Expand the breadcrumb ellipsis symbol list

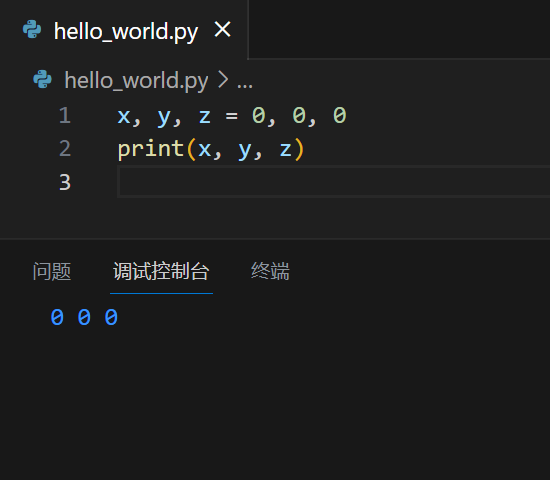coord(244,85)
